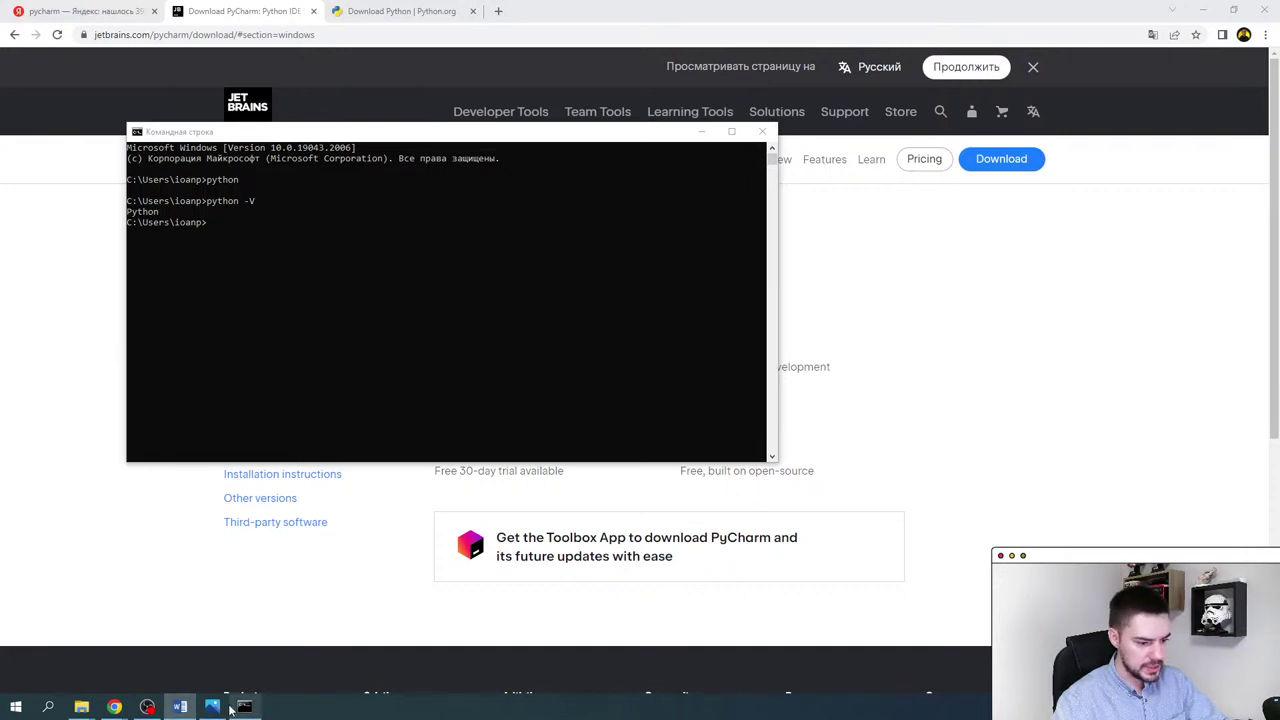Viewport: 1280px width, 720px height.
Task: Open the browser side panel icon
Action: click(1222, 35)
